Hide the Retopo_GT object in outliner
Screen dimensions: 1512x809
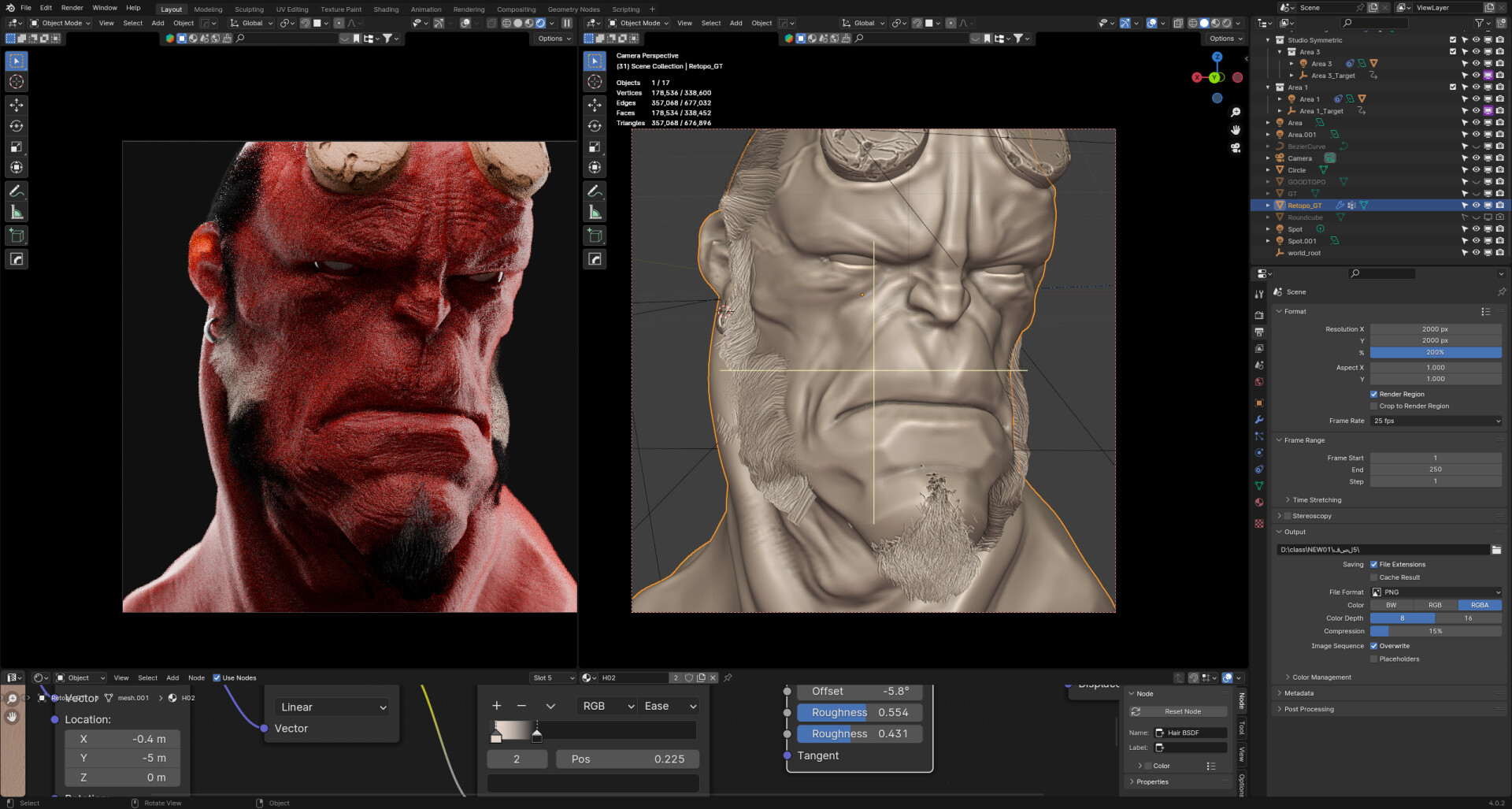[1476, 206]
